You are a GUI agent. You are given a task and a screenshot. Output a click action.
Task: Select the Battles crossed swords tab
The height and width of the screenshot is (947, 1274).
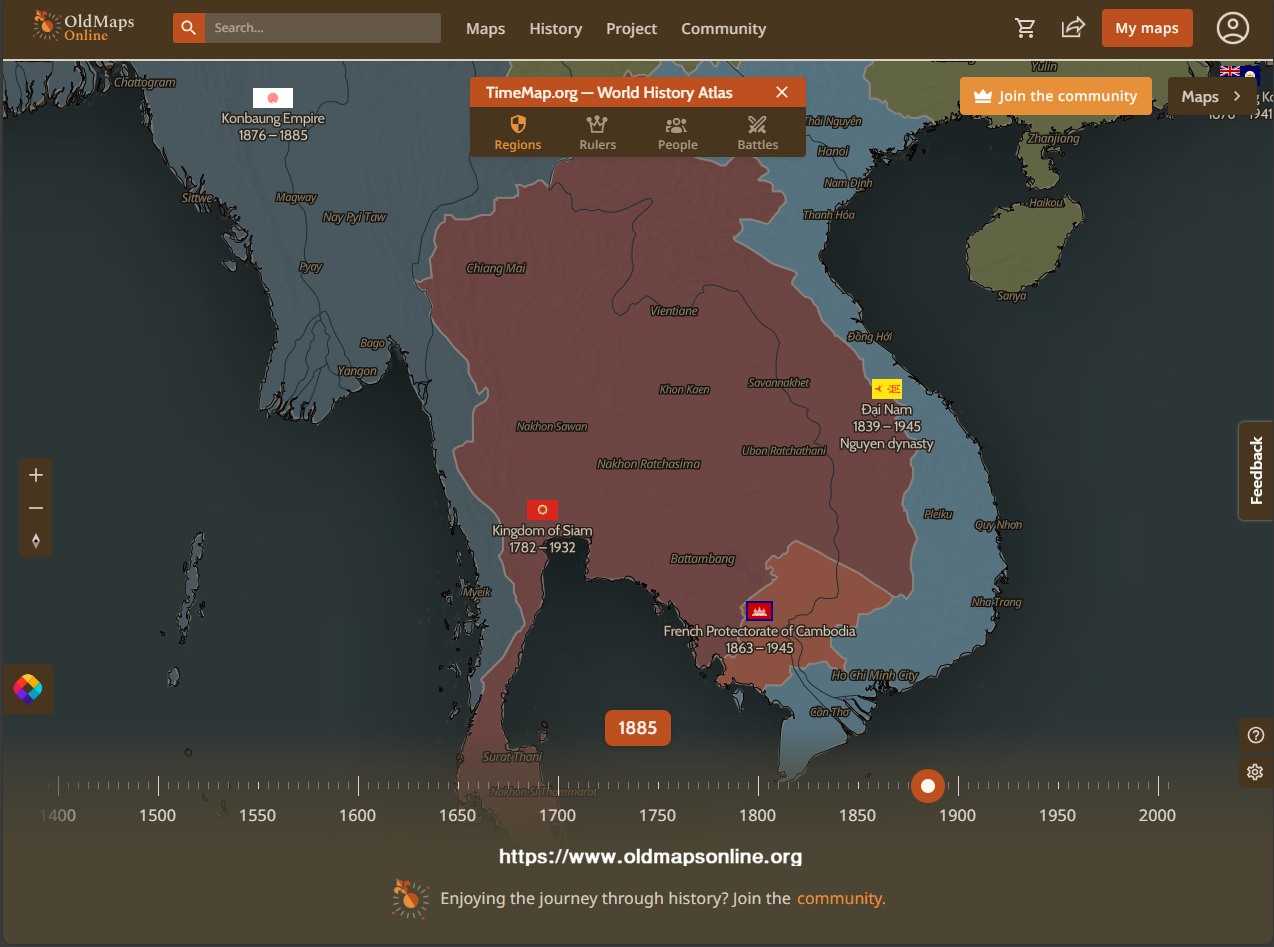[758, 133]
